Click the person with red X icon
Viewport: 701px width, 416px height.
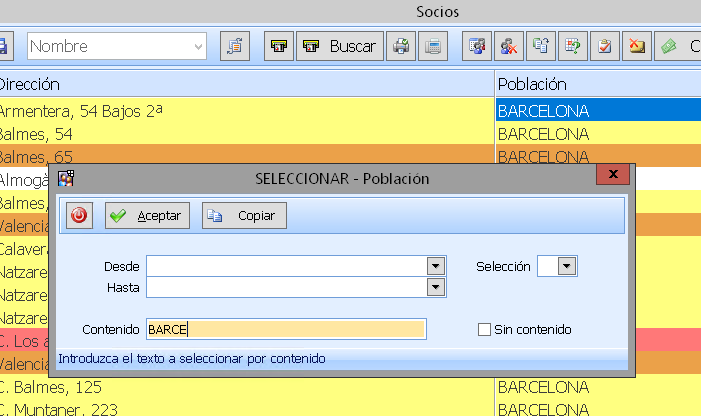pos(509,46)
